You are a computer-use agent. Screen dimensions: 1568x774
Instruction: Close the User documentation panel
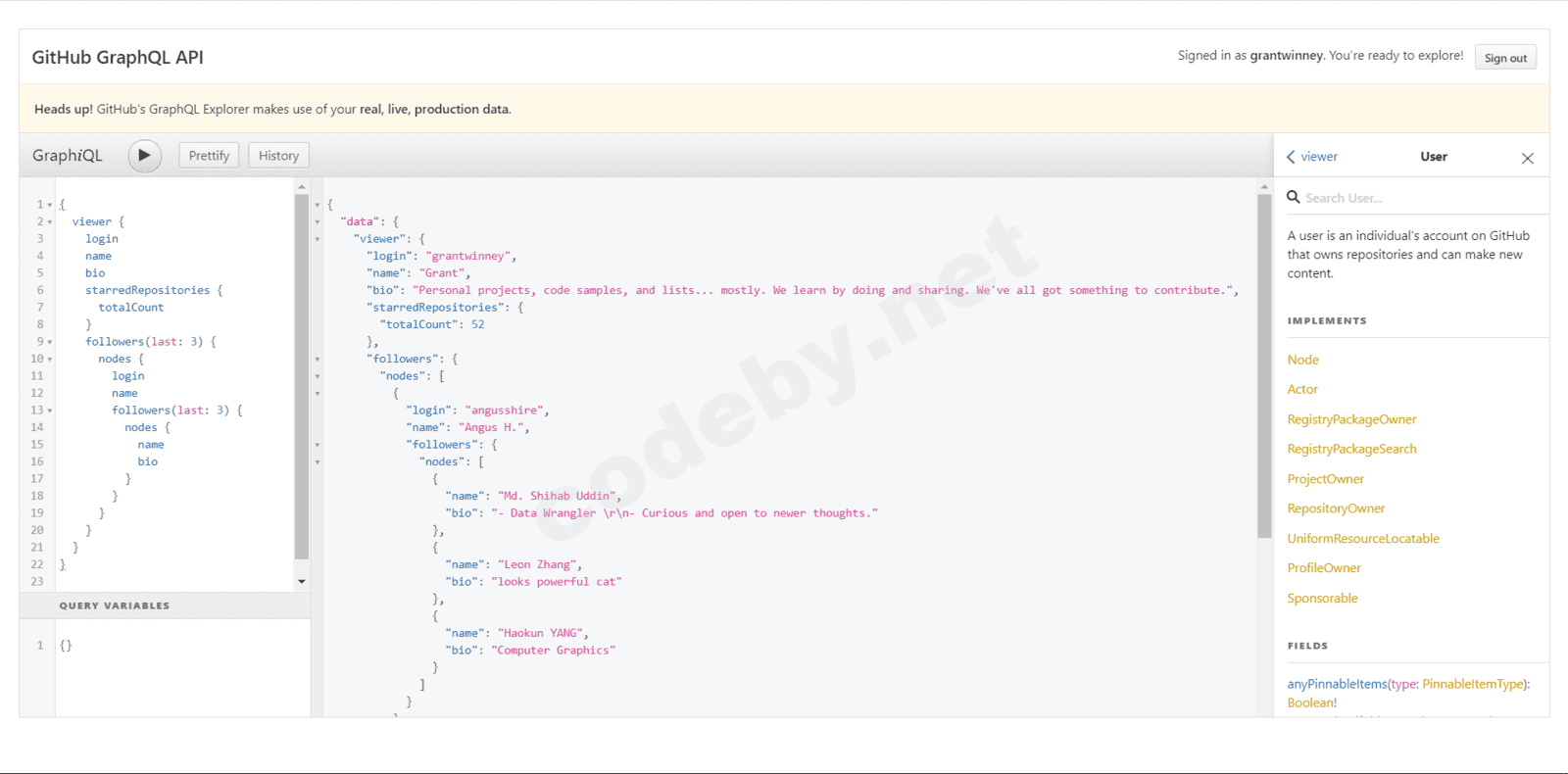1527,158
